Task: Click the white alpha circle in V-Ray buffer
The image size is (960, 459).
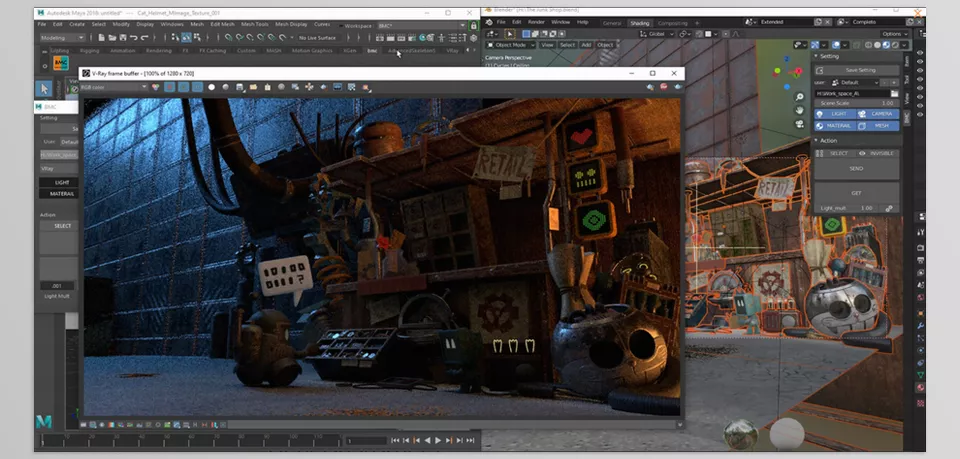Action: click(212, 87)
